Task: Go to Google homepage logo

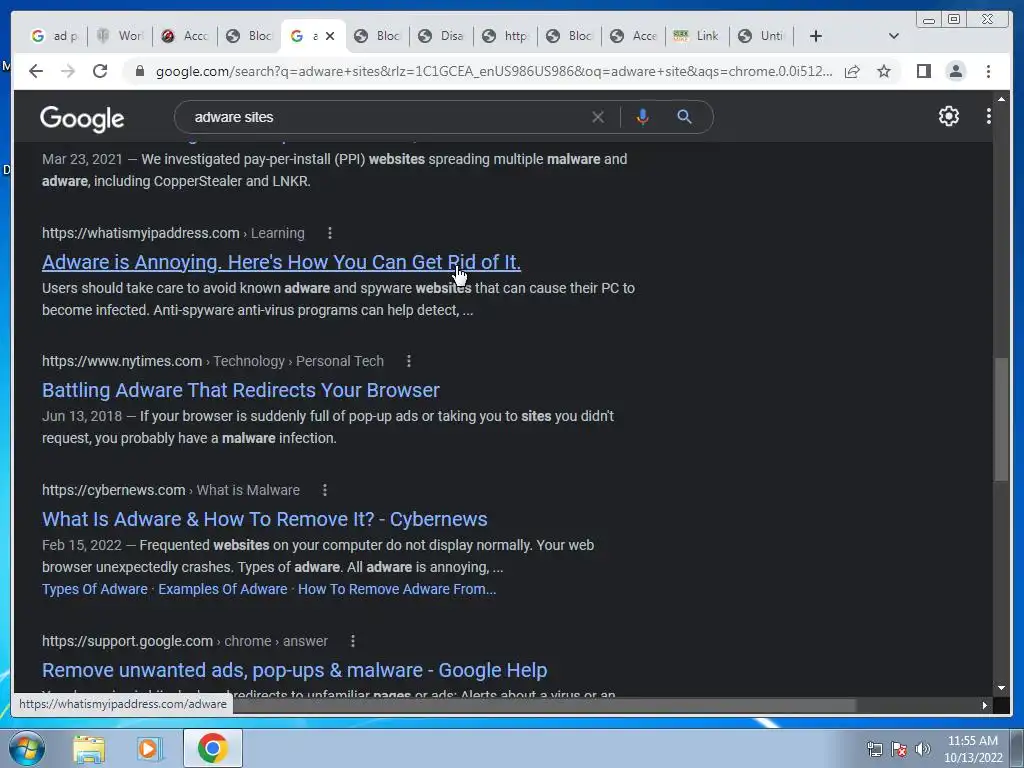Action: (x=82, y=118)
